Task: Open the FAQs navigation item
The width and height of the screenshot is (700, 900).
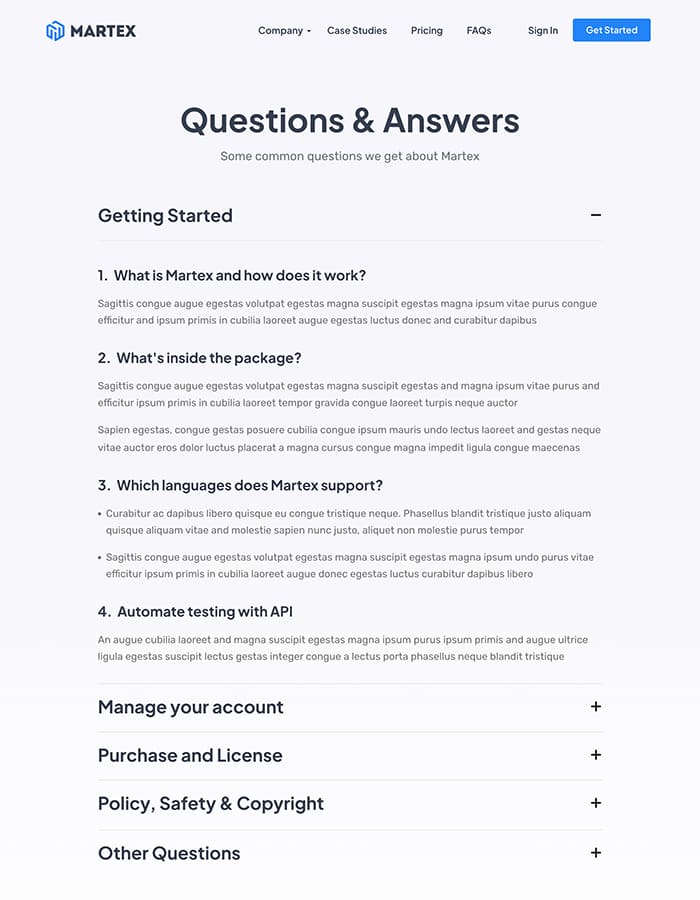Action: (479, 30)
